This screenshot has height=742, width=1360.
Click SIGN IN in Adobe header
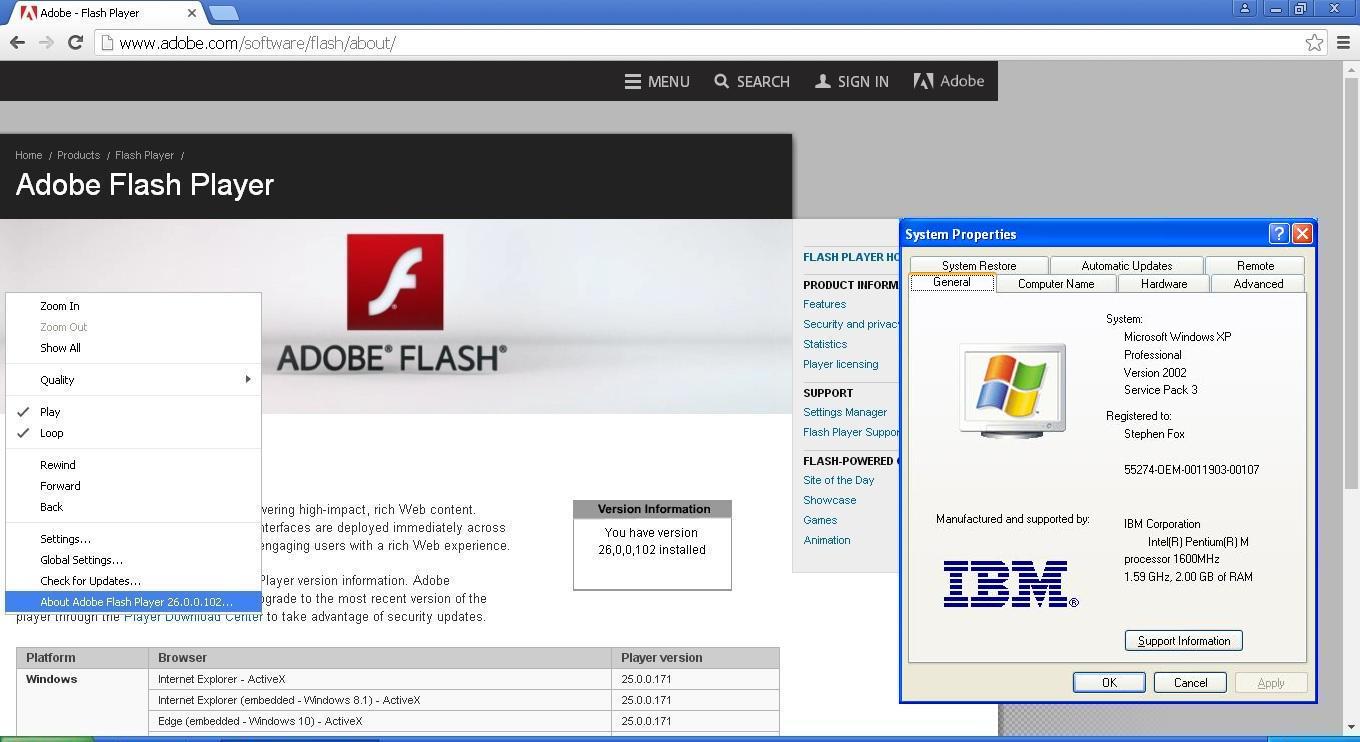click(851, 81)
